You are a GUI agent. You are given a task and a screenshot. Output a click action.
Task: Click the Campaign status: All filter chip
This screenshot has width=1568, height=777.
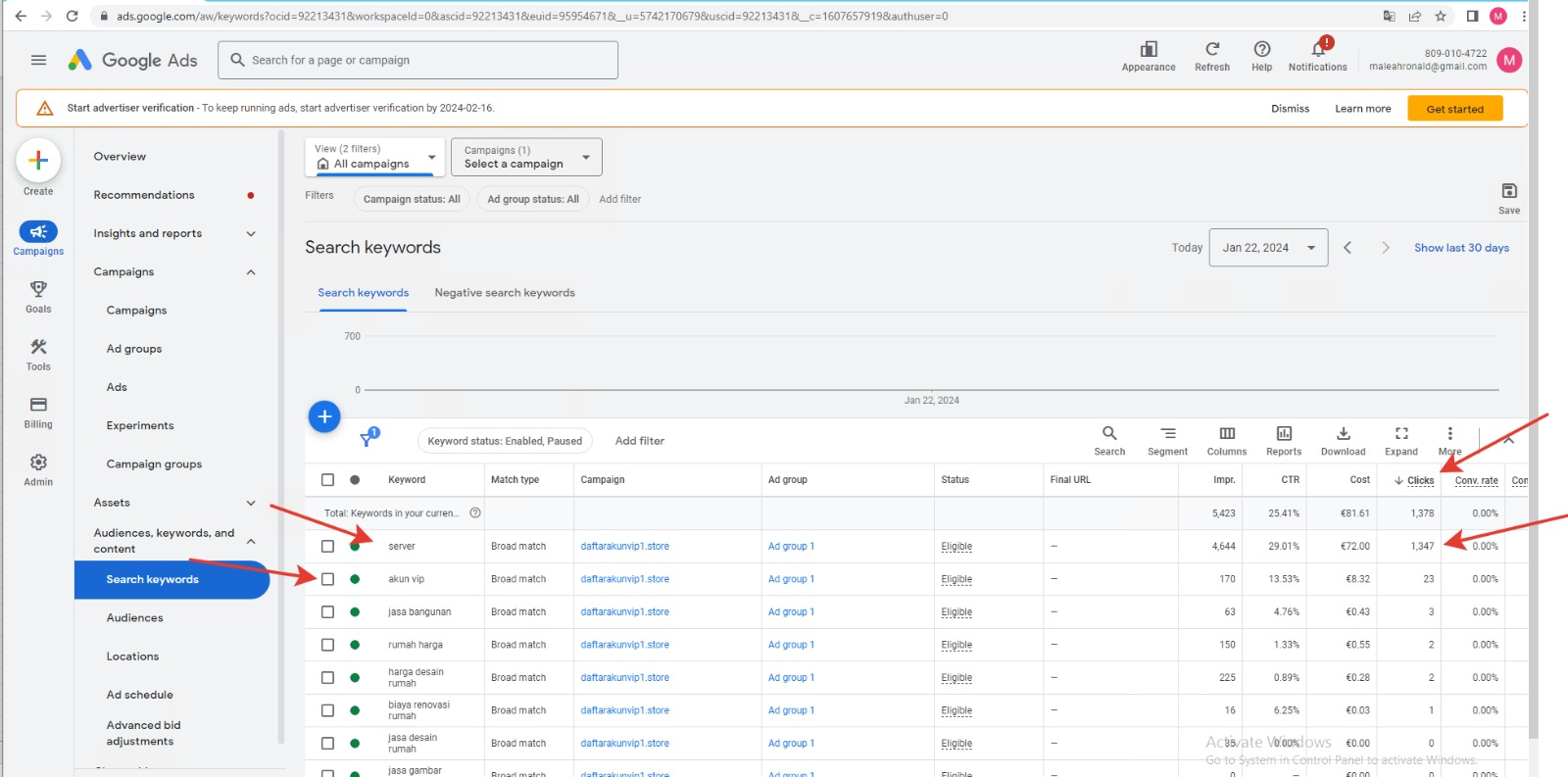click(412, 199)
